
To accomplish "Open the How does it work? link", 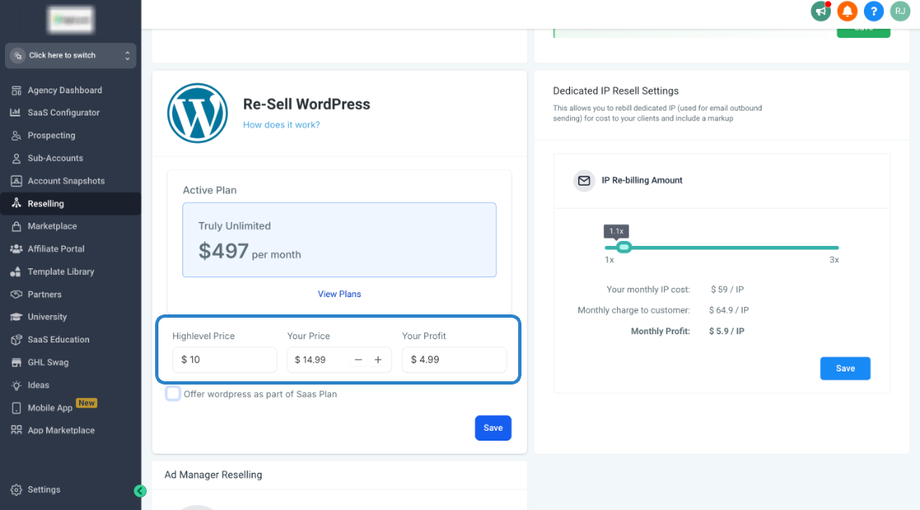I will [281, 125].
